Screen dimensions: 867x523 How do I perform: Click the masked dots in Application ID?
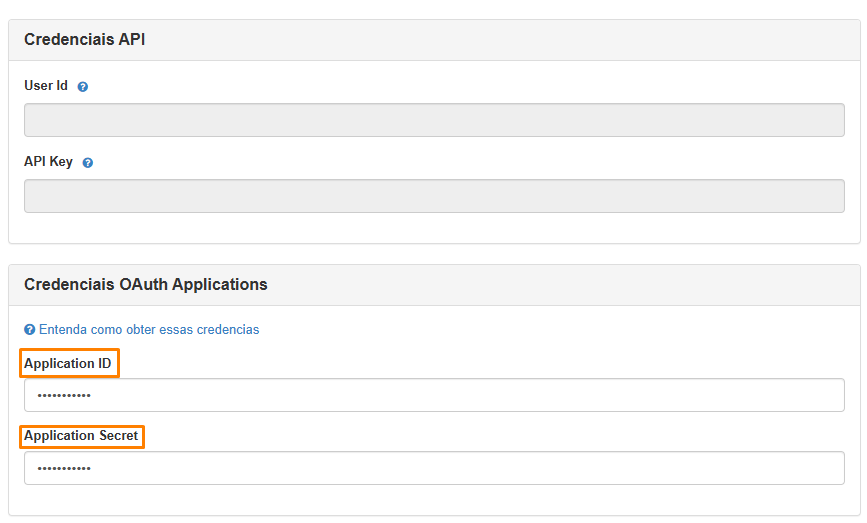click(x=64, y=396)
